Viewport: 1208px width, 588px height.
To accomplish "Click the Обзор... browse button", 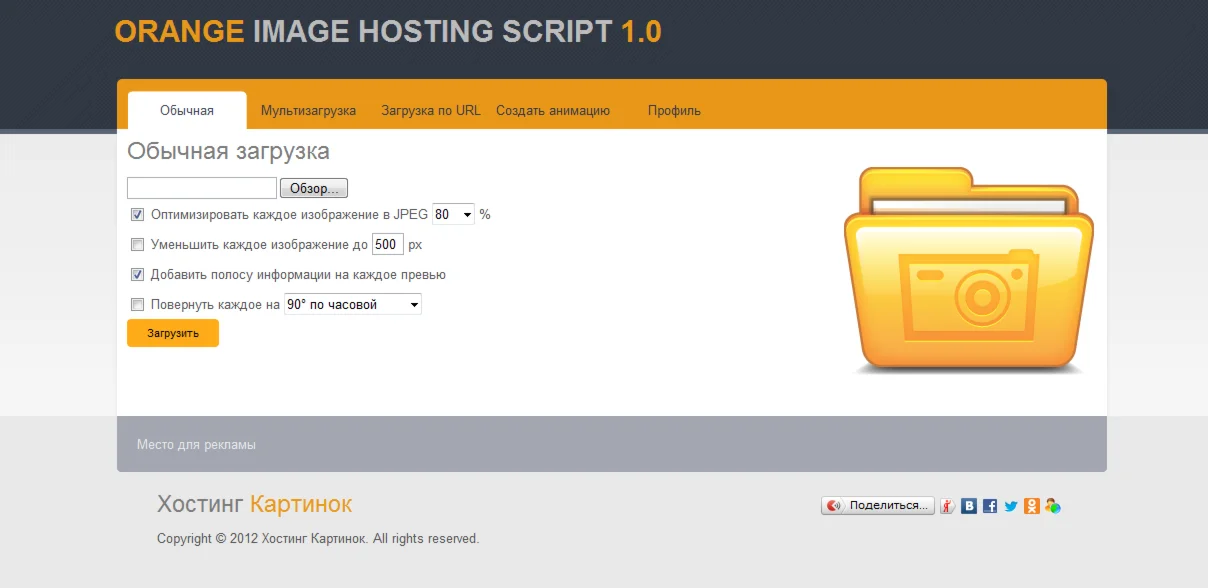I will 314,188.
